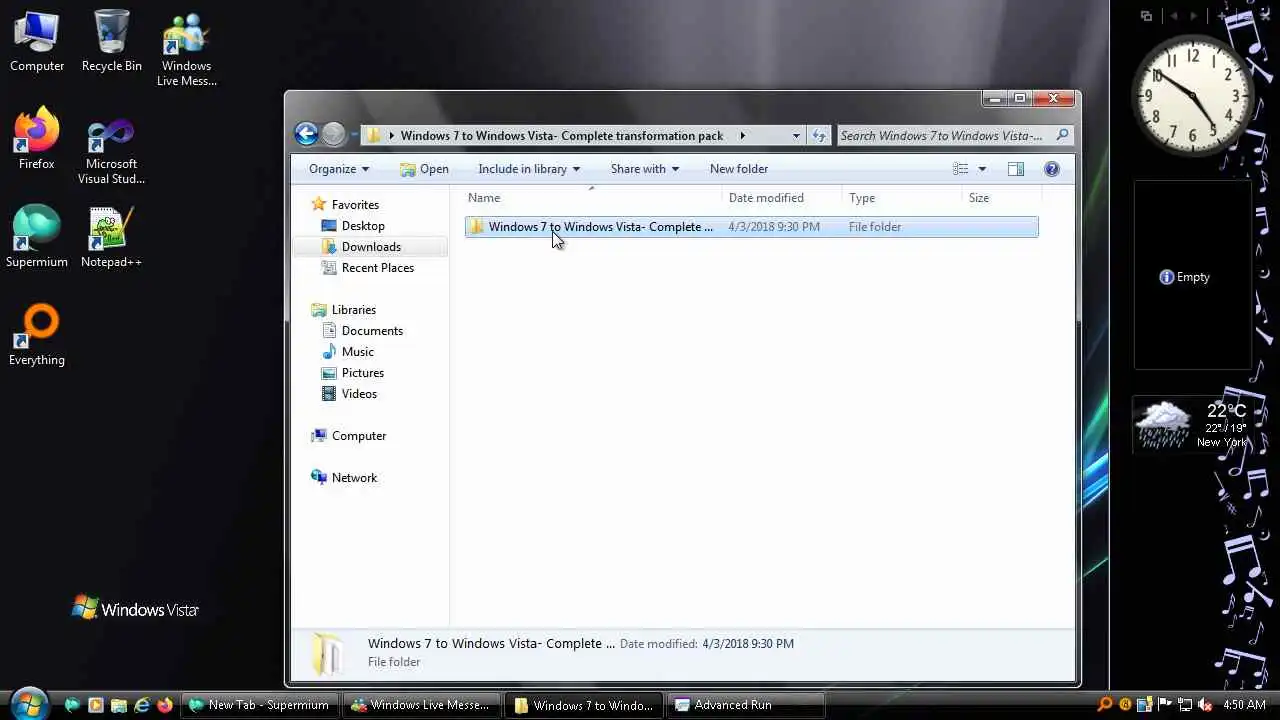
Task: Click the search magnifier icon in Explorer
Action: pyautogui.click(x=1062, y=135)
